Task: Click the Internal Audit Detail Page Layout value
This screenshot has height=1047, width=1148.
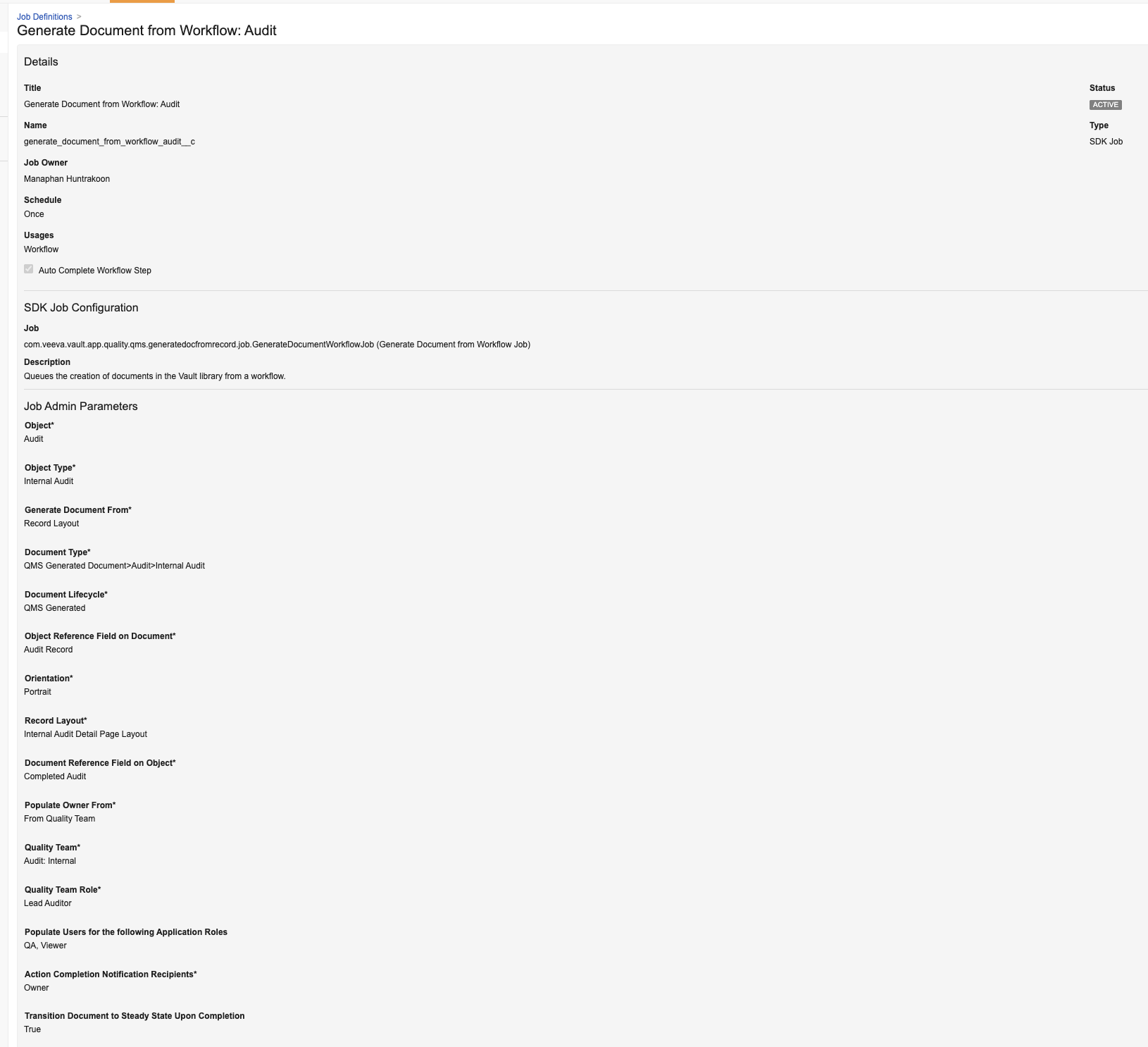Action: (85, 734)
